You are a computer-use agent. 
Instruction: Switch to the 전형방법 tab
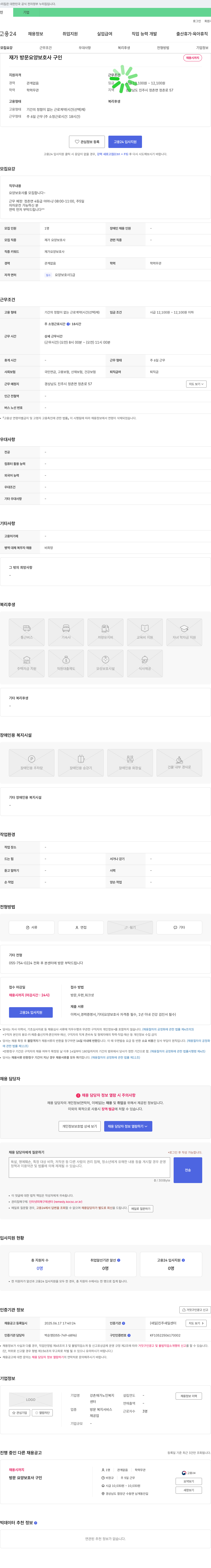pos(163,47)
